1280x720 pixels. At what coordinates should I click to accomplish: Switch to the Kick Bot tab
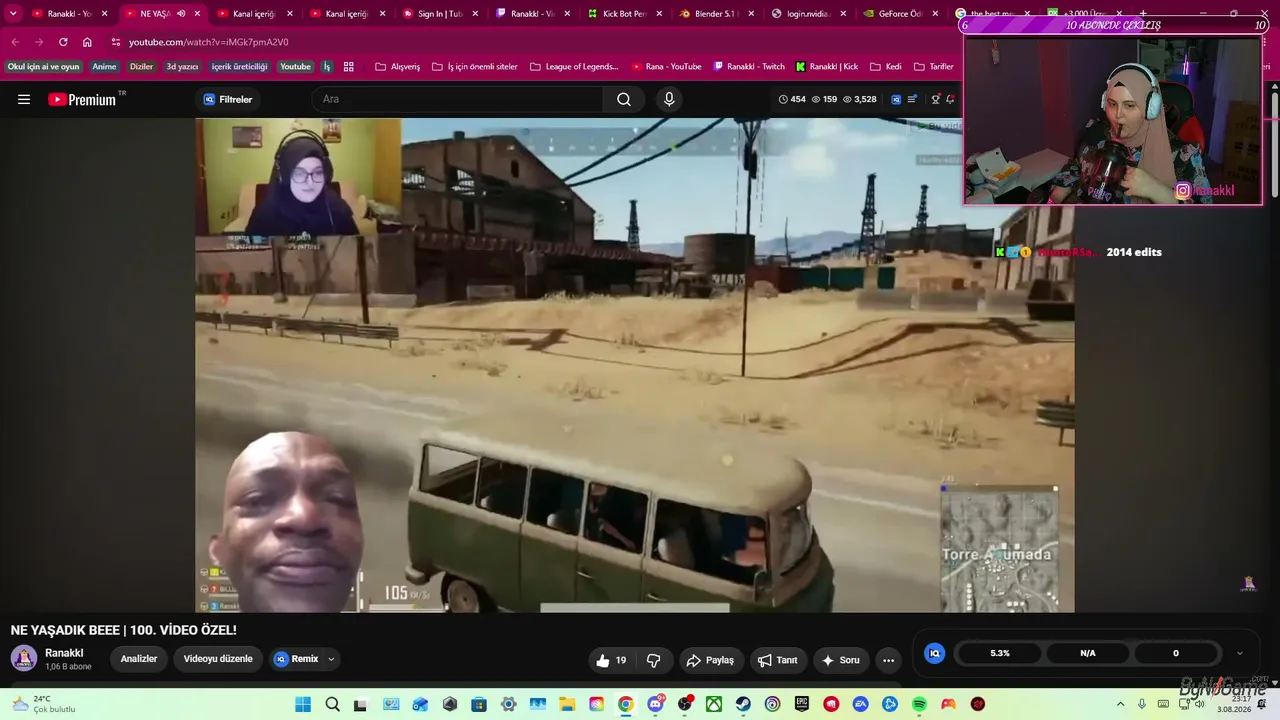pos(624,14)
